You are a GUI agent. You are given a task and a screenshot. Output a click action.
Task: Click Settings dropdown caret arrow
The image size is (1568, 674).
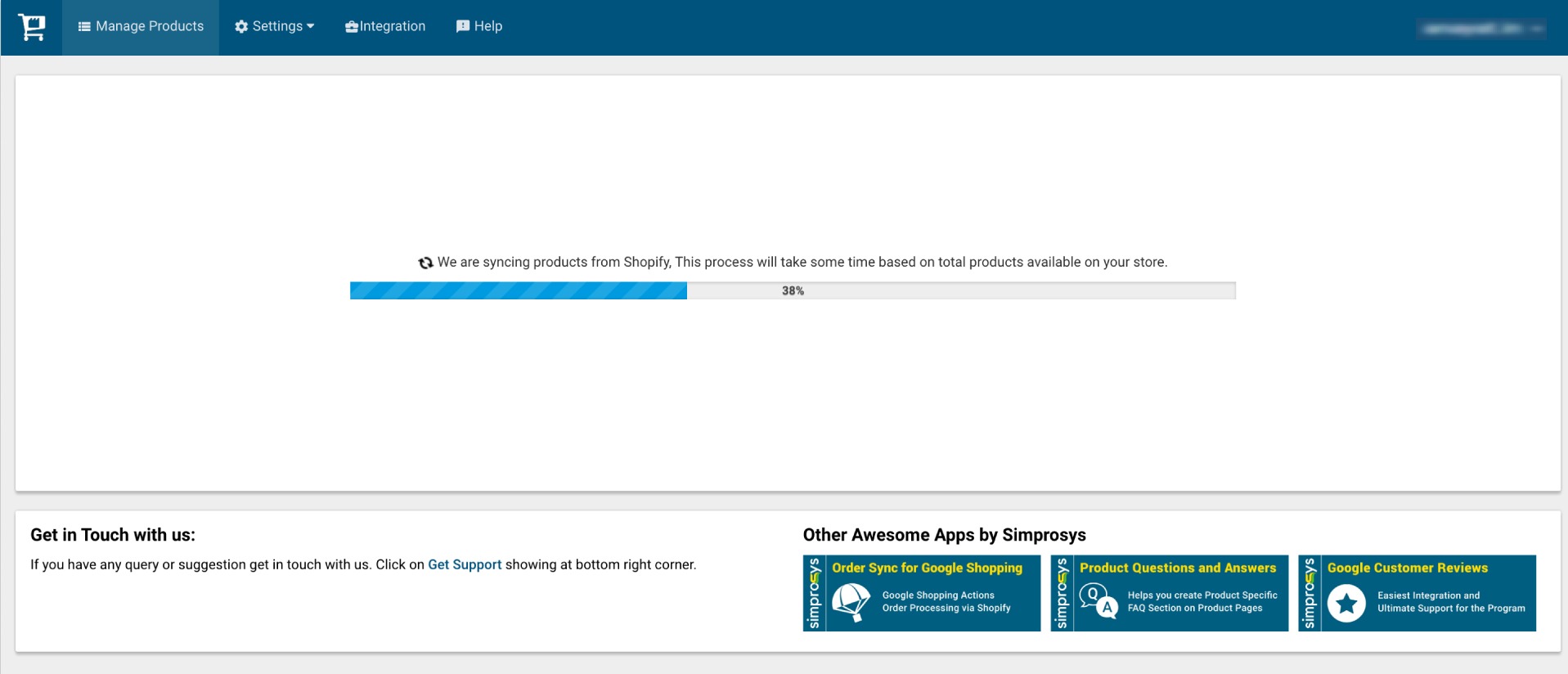click(x=311, y=27)
